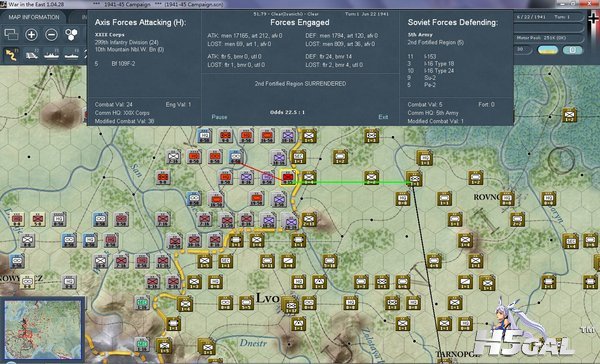Click the zoom out minus icon

pos(51,34)
